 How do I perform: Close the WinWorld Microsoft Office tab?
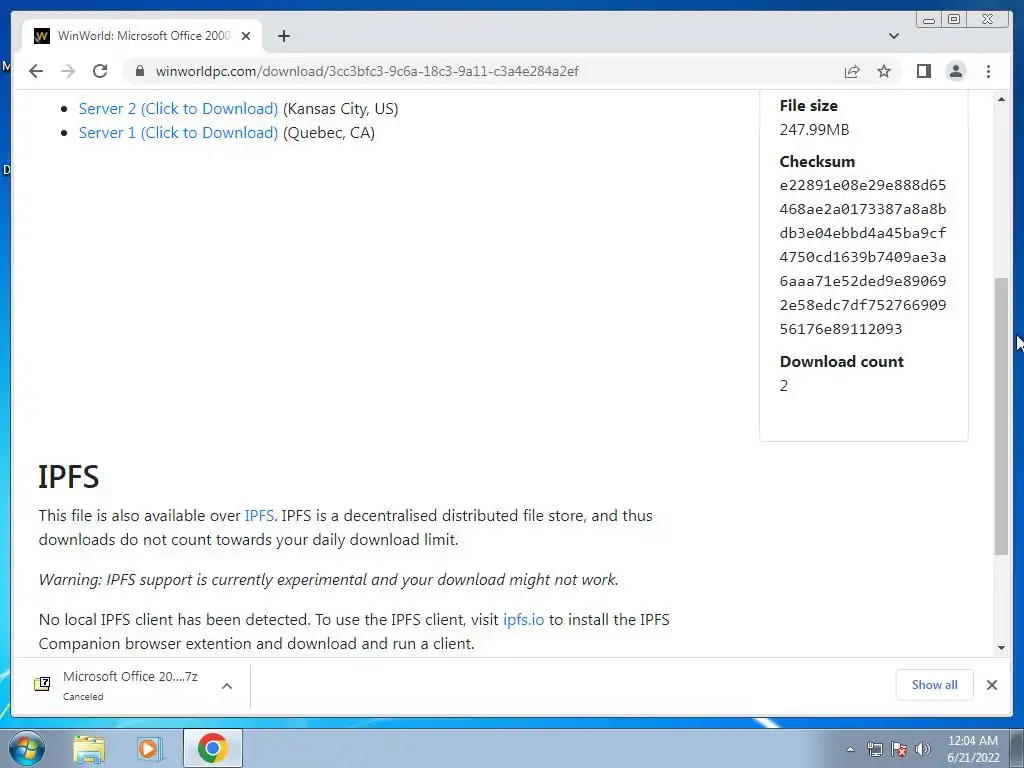coord(246,36)
